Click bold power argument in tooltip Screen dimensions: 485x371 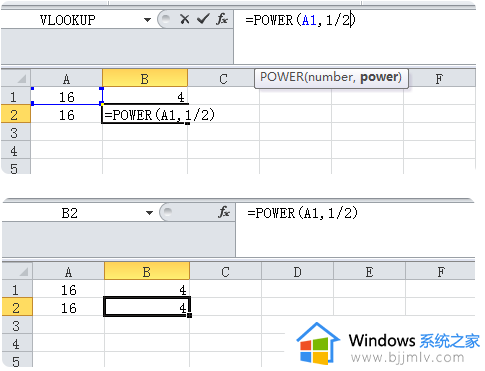coord(379,77)
